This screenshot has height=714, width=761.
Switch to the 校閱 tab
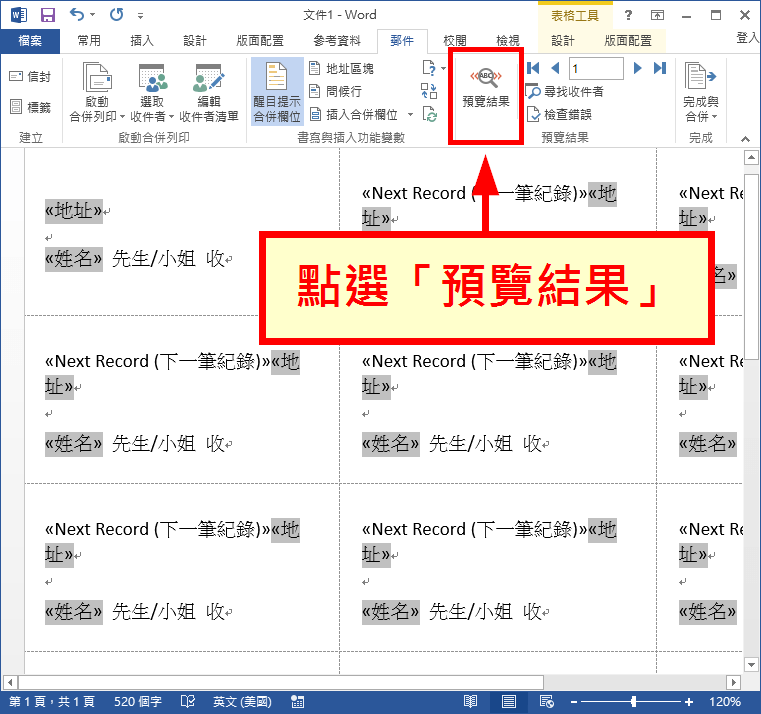point(455,41)
